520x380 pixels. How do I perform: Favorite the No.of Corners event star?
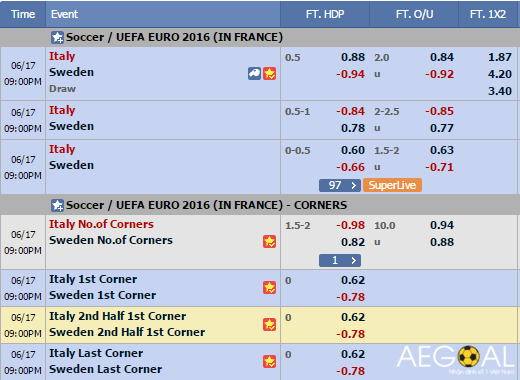pyautogui.click(x=269, y=241)
